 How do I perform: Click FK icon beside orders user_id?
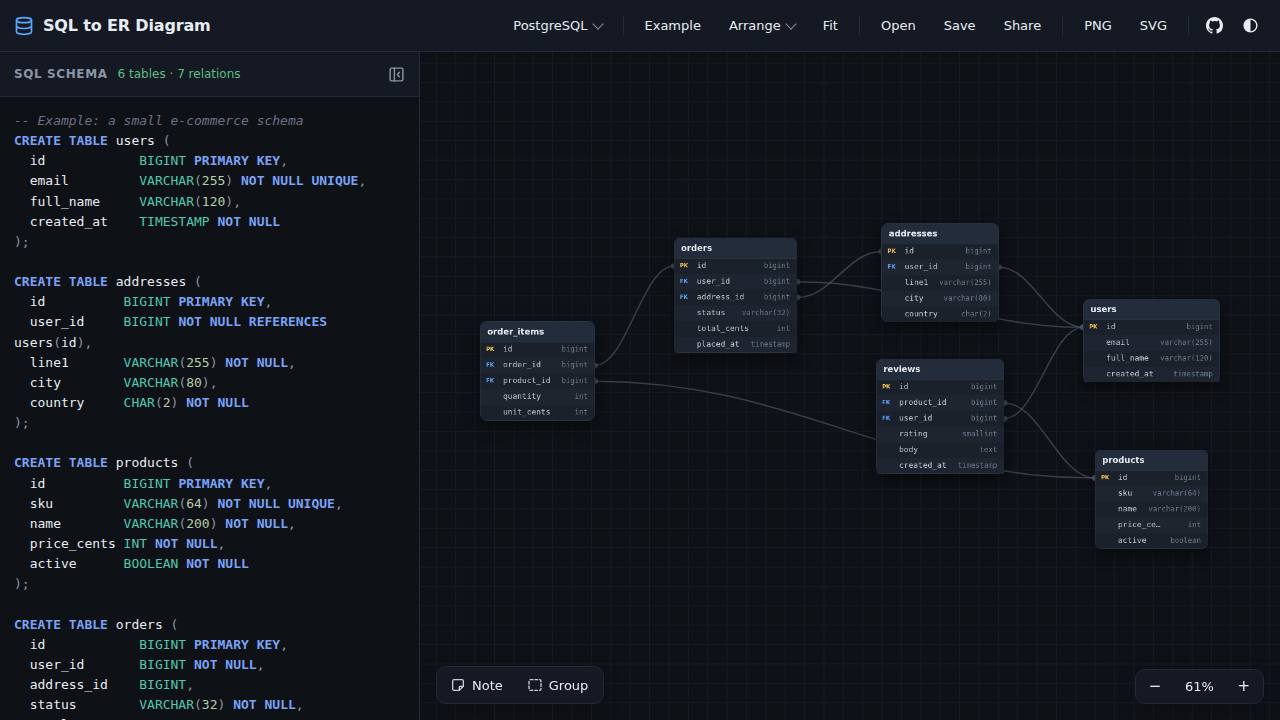pyautogui.click(x=684, y=281)
